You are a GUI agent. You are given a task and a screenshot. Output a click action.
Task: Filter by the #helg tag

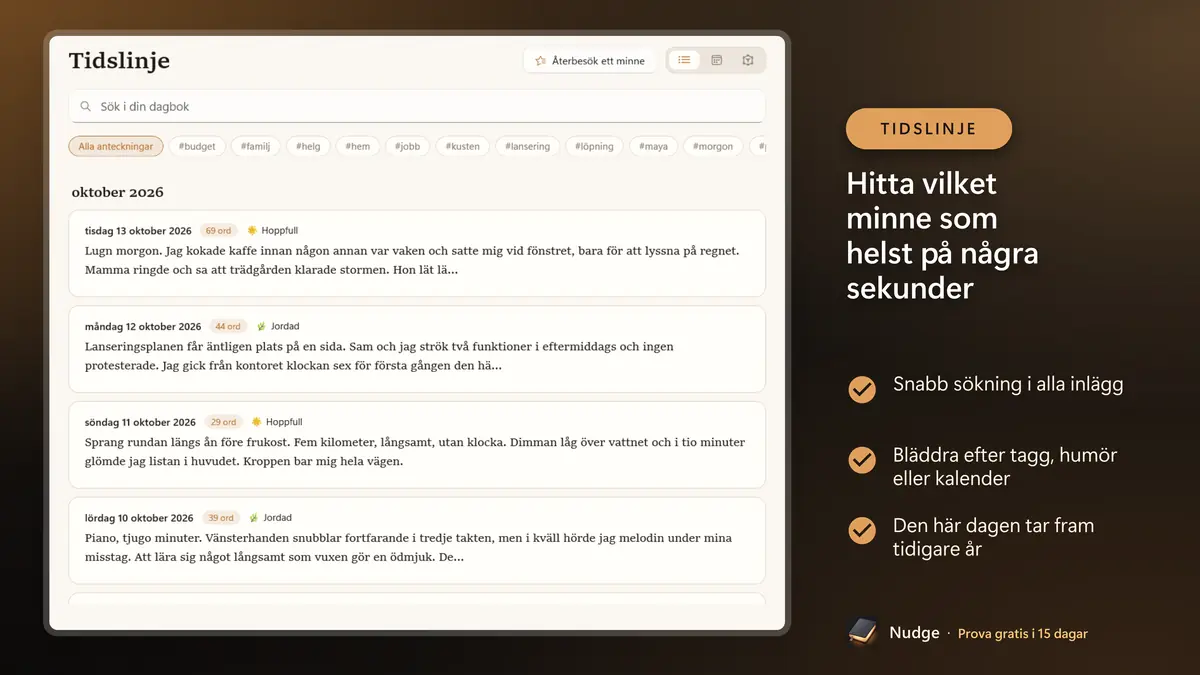pyautogui.click(x=308, y=146)
